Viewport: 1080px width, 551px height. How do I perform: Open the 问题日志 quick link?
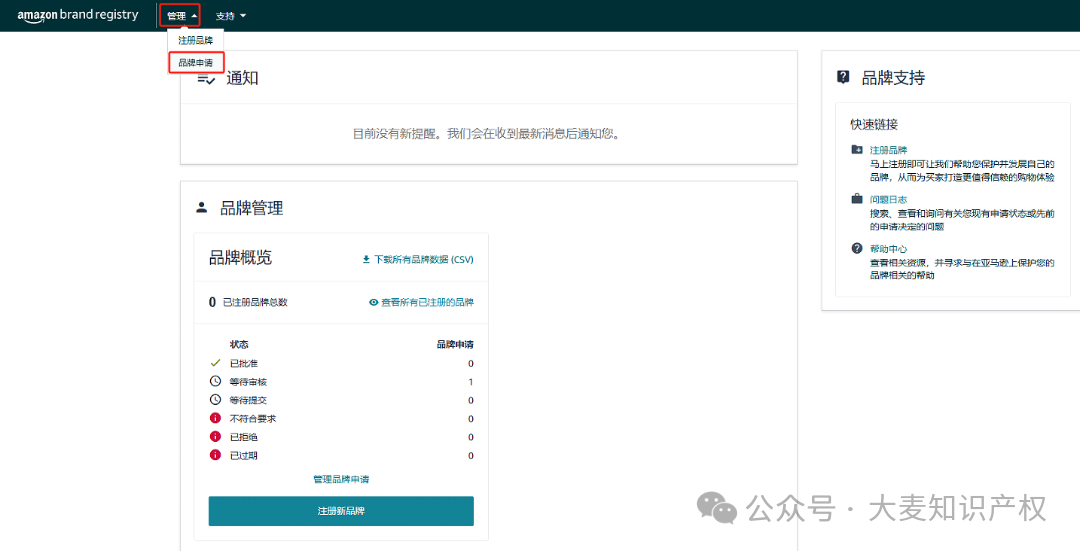click(x=889, y=200)
